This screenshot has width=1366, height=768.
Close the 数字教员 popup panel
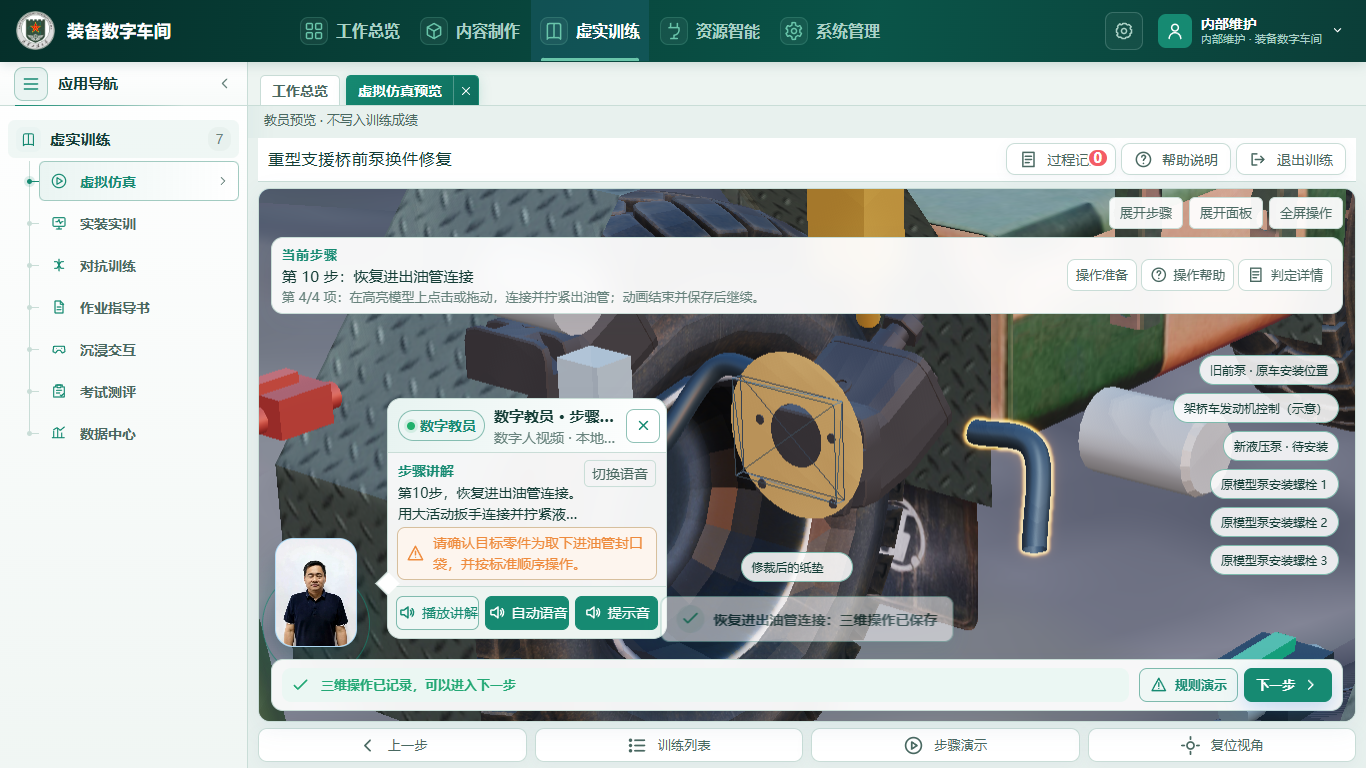pyautogui.click(x=643, y=426)
